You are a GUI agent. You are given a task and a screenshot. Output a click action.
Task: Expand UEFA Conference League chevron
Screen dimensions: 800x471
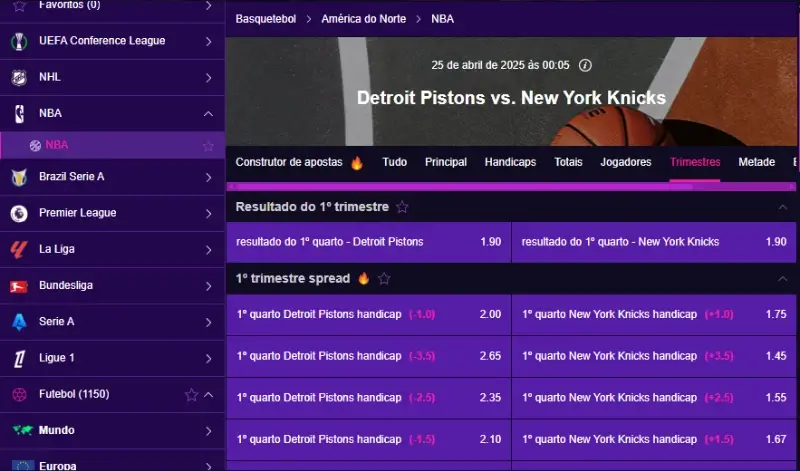208,41
